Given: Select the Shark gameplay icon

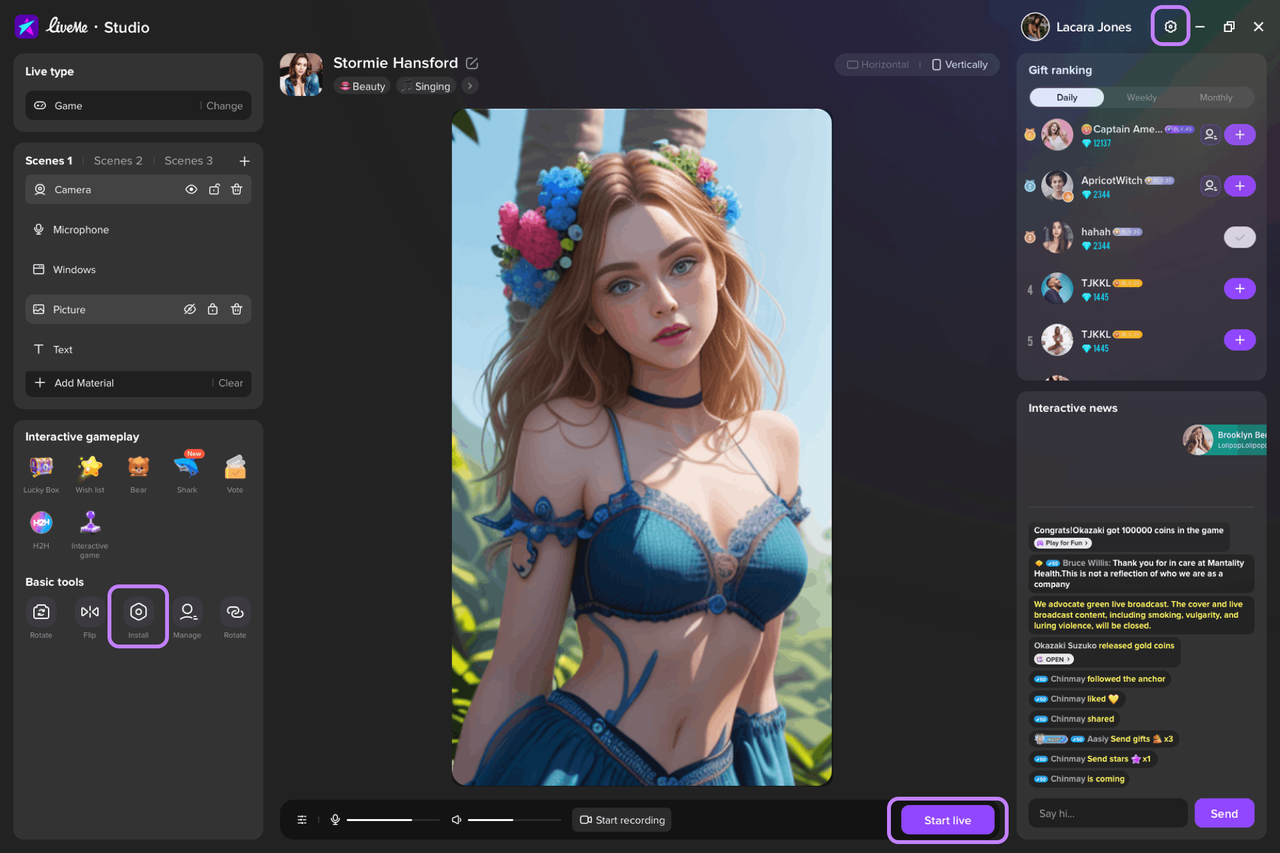Looking at the screenshot, I should 187,468.
